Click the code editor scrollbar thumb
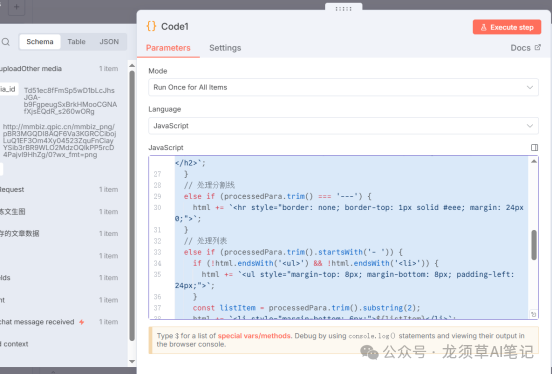The width and height of the screenshot is (552, 374). tap(534, 245)
